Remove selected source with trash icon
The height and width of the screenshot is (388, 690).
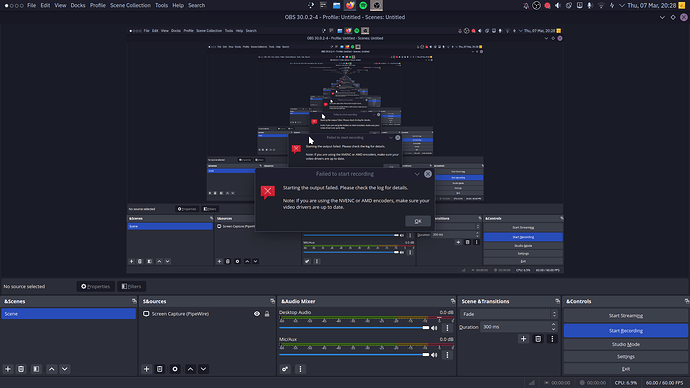pyautogui.click(x=160, y=369)
